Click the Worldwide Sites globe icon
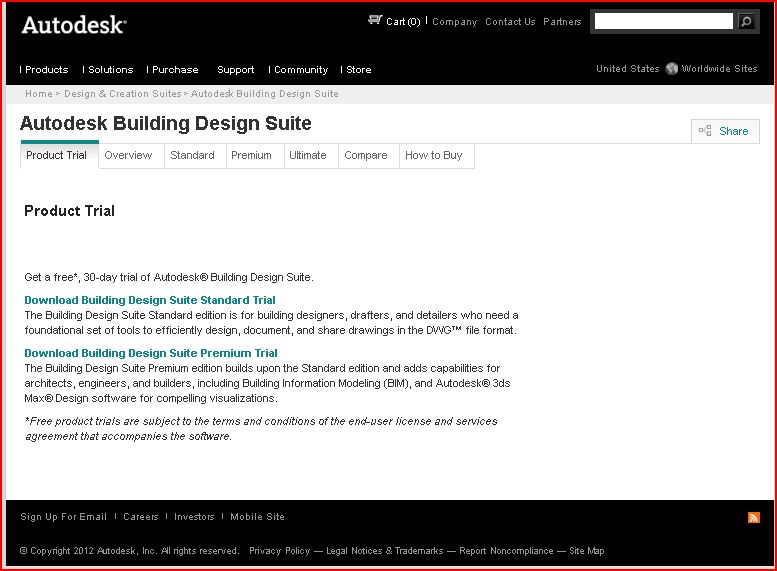This screenshot has height=571, width=777. click(x=671, y=68)
